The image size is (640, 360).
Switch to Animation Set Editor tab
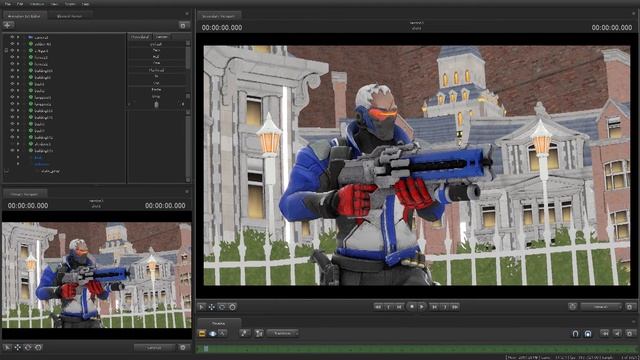point(24,16)
